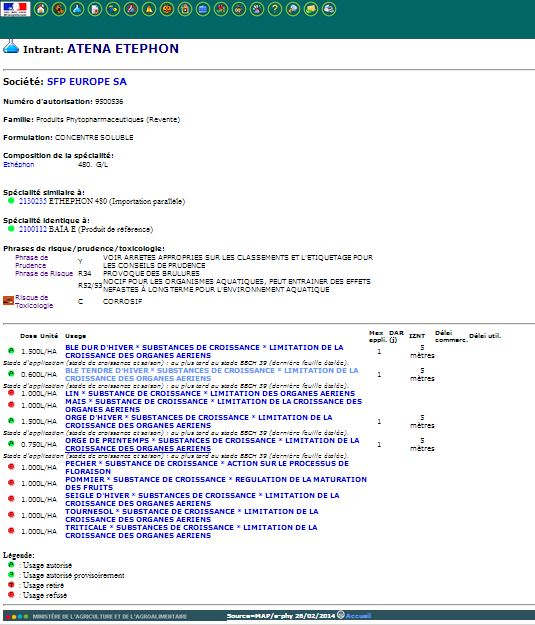The height and width of the screenshot is (625, 535).
Task: Click the 'Usage autorisé' legend icon
Action: (11, 564)
